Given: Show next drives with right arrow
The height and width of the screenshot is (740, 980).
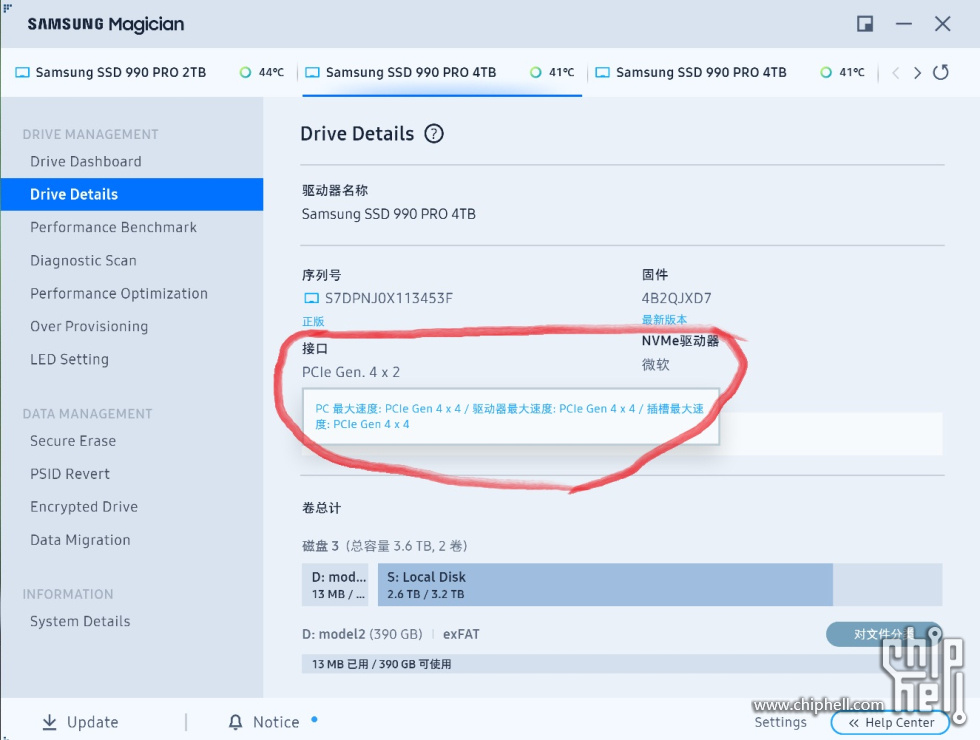Looking at the screenshot, I should point(917,73).
